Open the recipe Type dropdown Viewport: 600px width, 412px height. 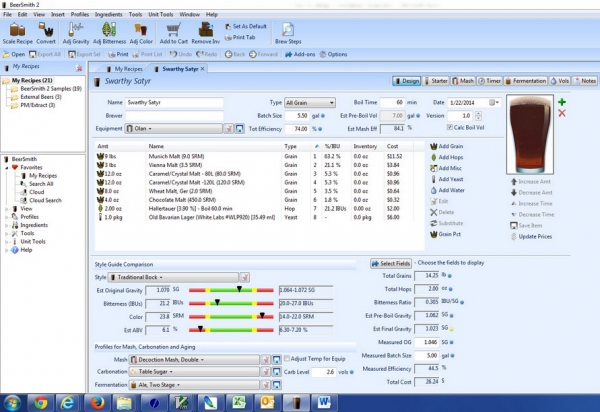pos(310,102)
